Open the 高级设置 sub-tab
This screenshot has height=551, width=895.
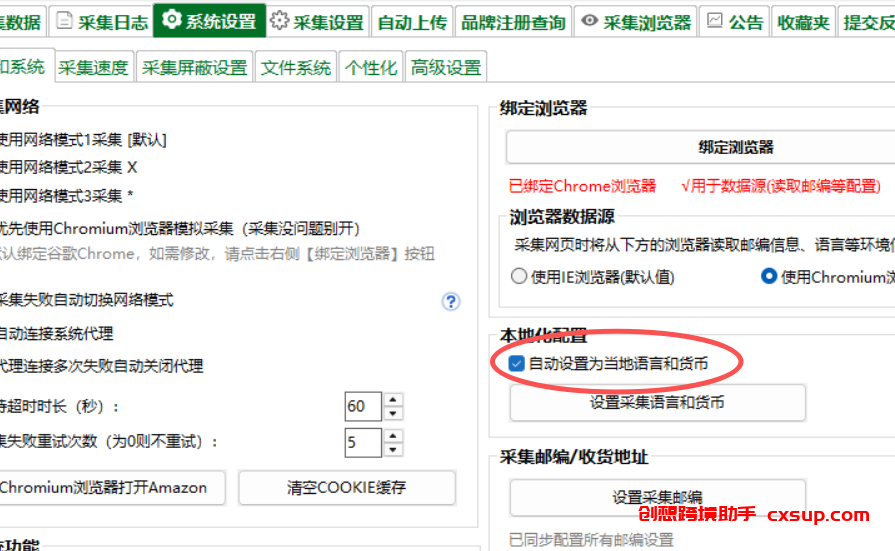[x=446, y=68]
